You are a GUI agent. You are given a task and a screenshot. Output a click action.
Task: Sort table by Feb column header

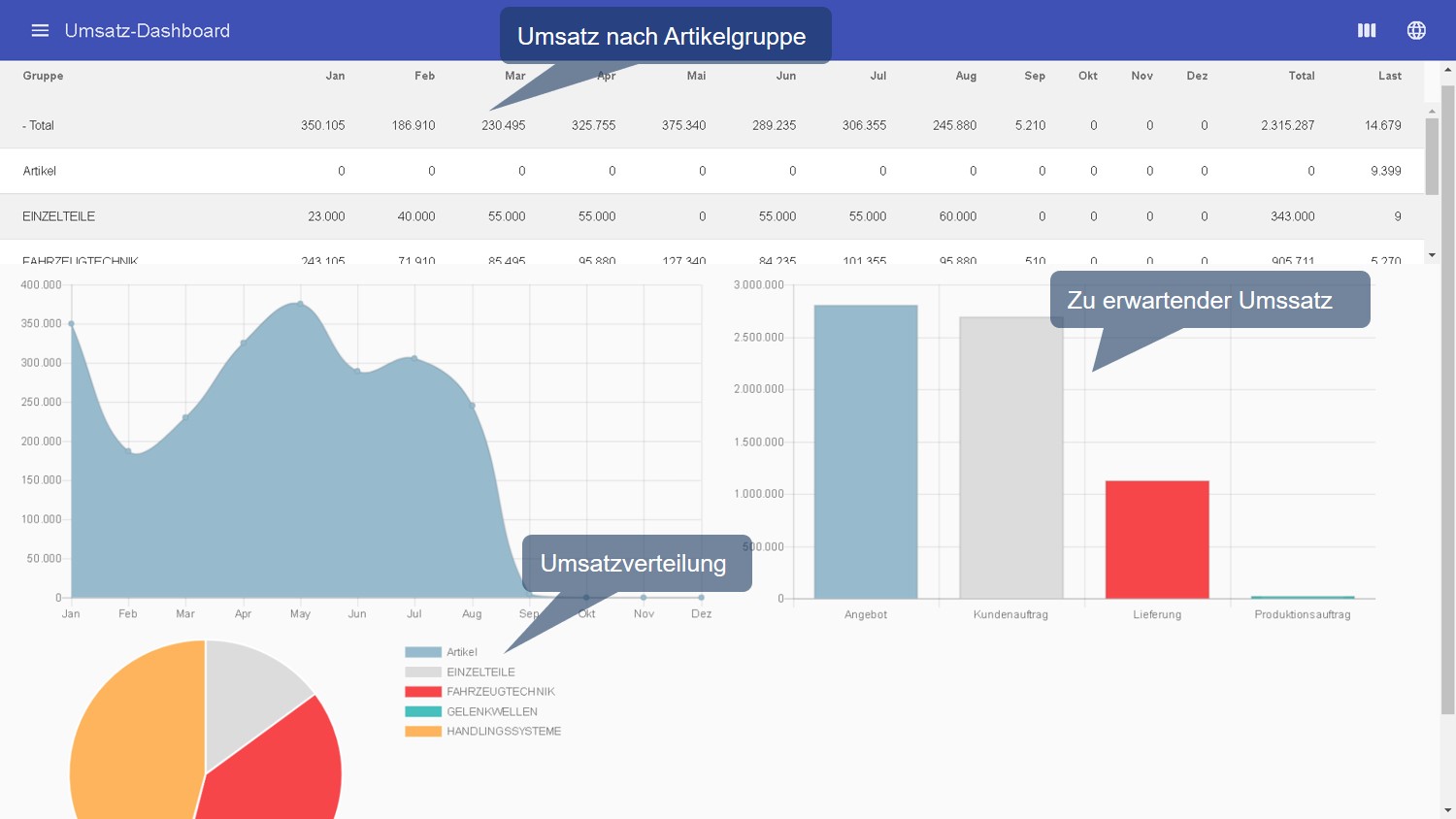[x=424, y=76]
